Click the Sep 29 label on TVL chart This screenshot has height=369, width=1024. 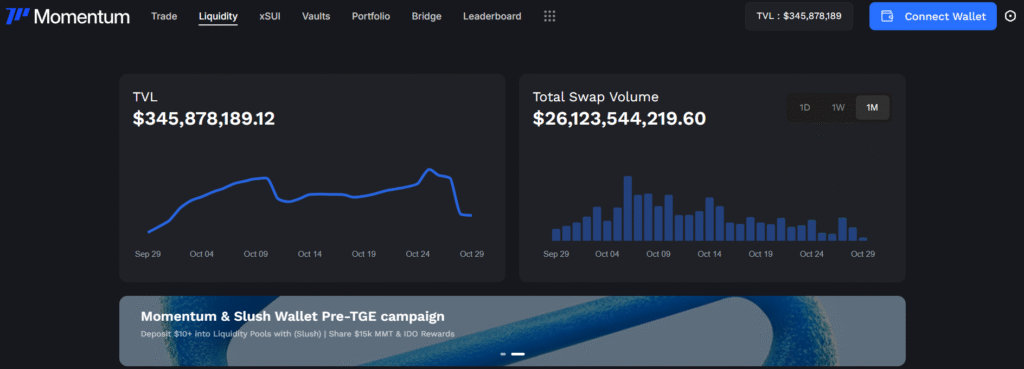point(148,254)
